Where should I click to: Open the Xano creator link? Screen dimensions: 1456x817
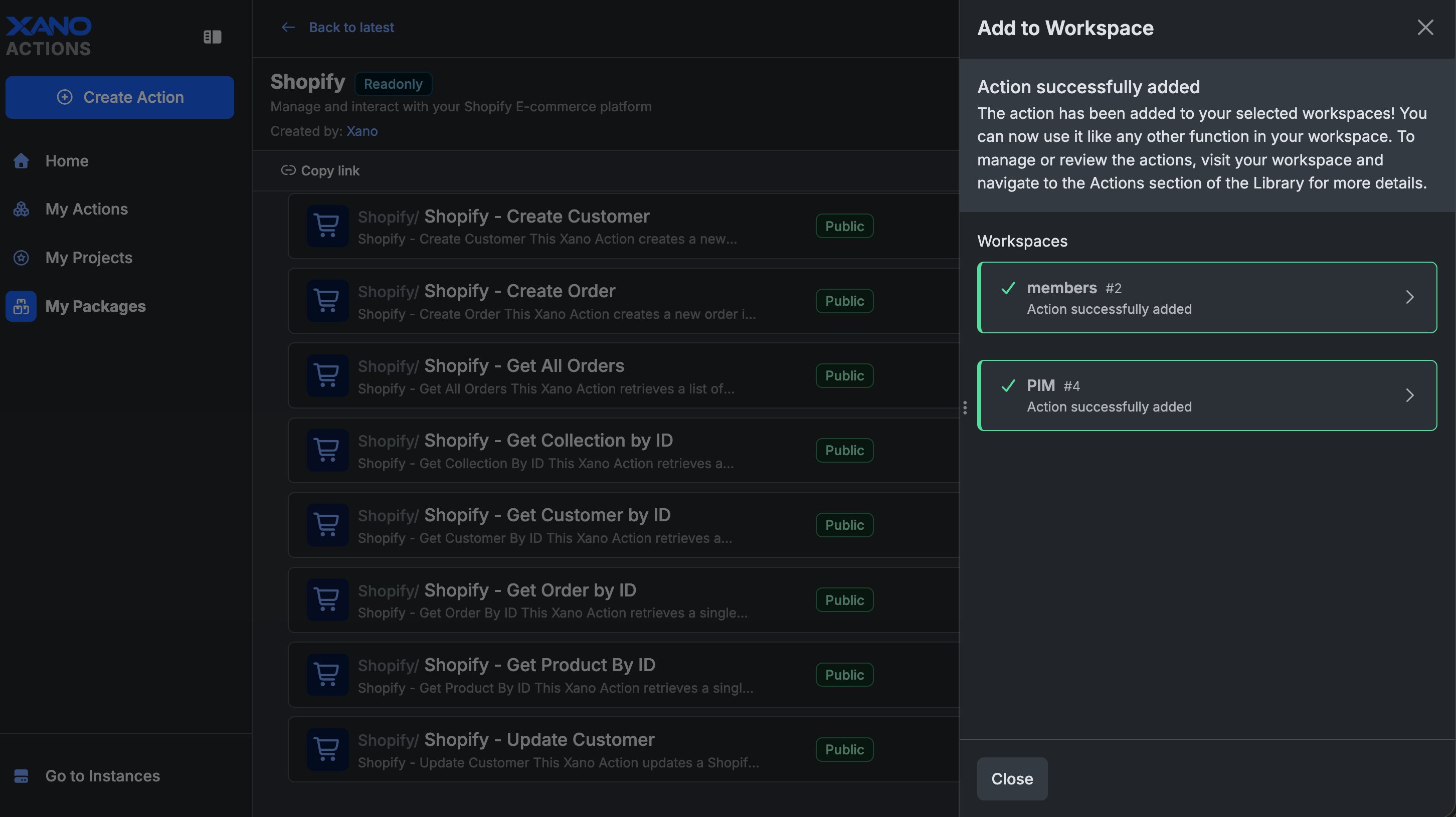pyautogui.click(x=361, y=131)
